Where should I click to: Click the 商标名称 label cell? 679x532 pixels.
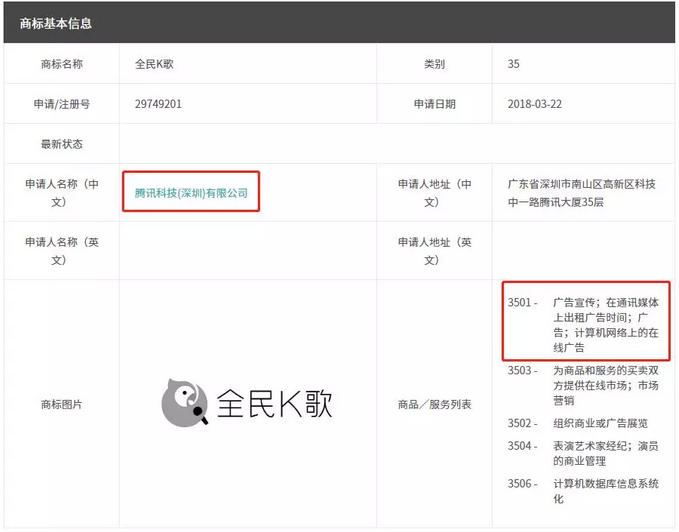click(x=61, y=64)
